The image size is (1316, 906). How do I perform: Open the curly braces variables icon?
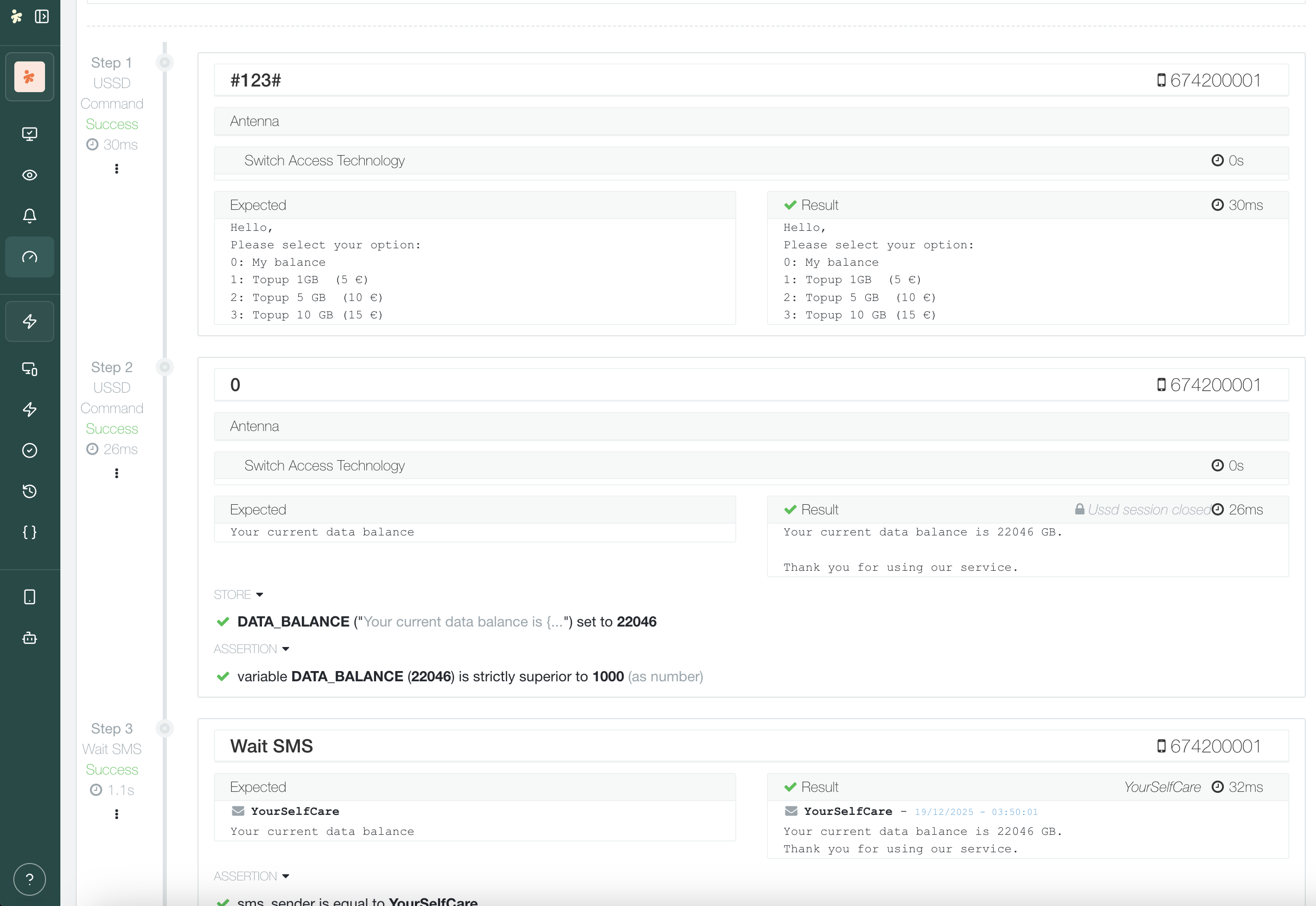(30, 532)
